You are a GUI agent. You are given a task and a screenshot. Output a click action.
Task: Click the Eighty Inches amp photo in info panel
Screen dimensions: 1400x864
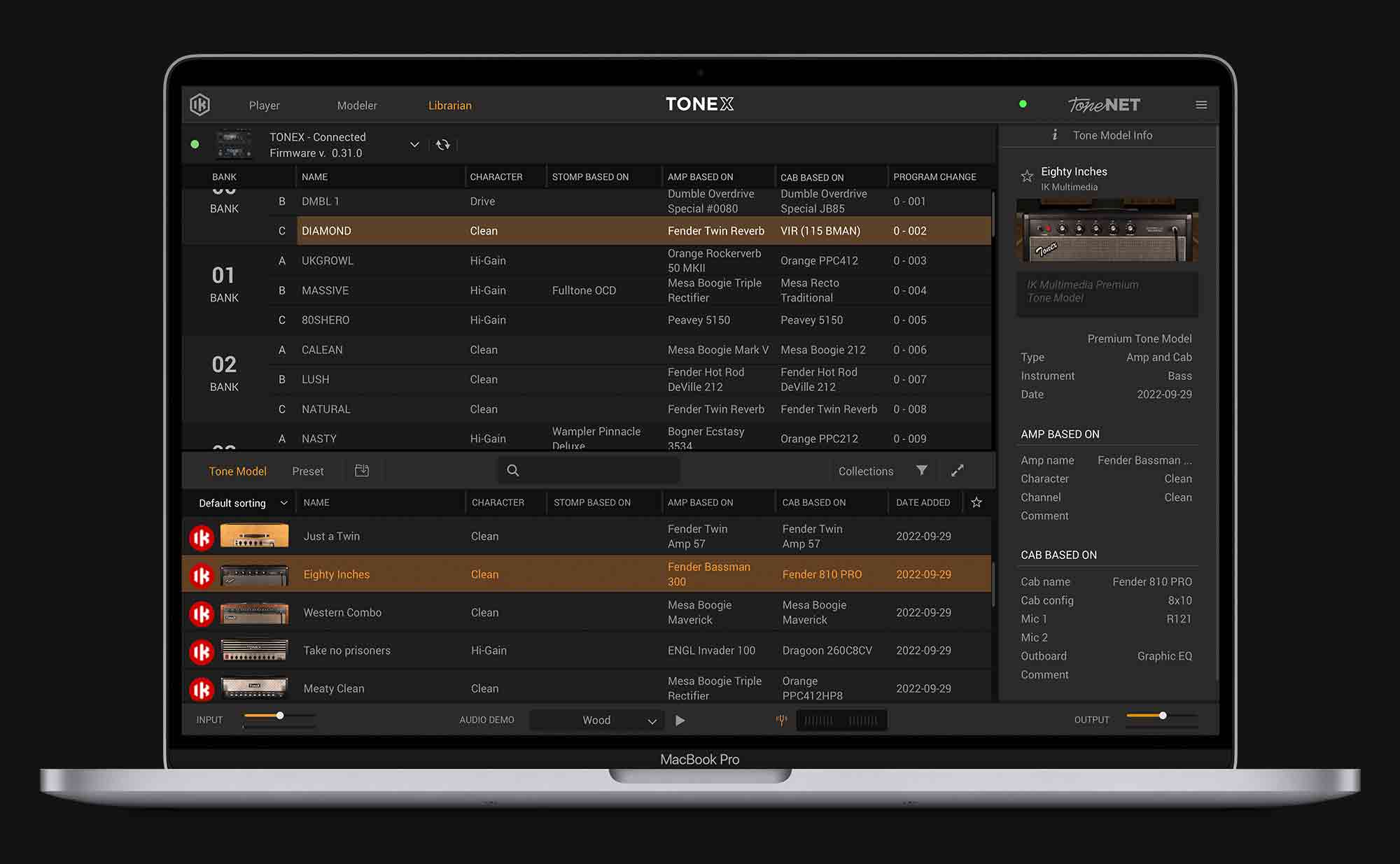1107,230
